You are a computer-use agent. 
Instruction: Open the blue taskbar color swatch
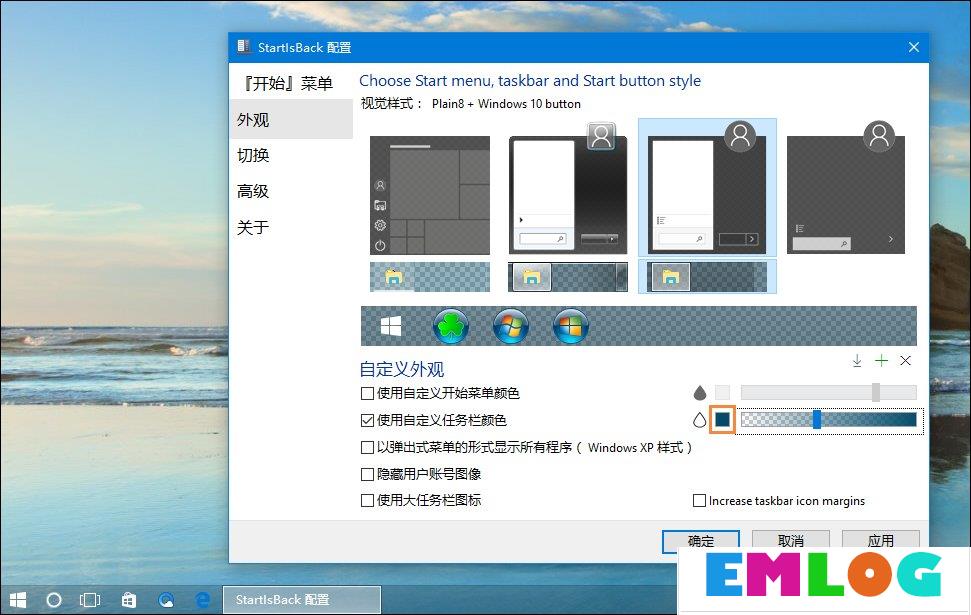722,420
